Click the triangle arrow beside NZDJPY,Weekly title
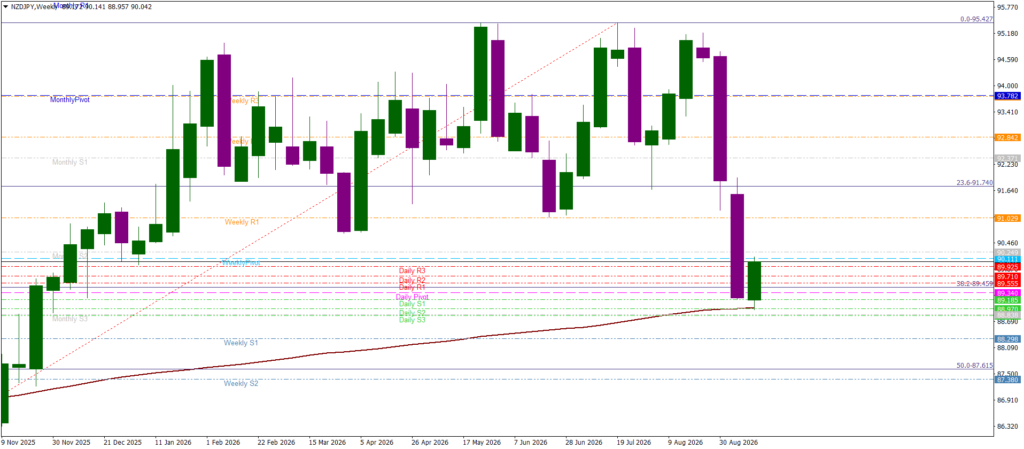This screenshot has height=449, width=1024. 5,5
